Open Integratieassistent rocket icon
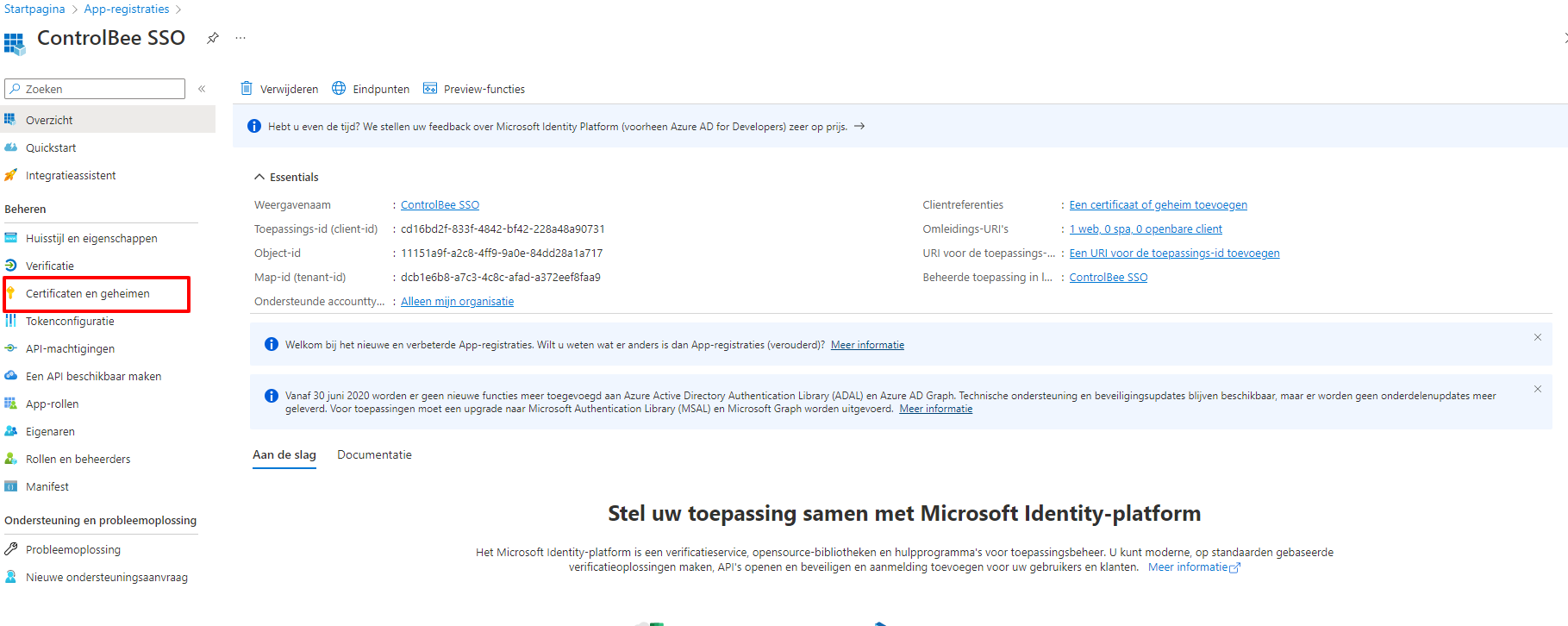The height and width of the screenshot is (626, 1568). (x=10, y=175)
